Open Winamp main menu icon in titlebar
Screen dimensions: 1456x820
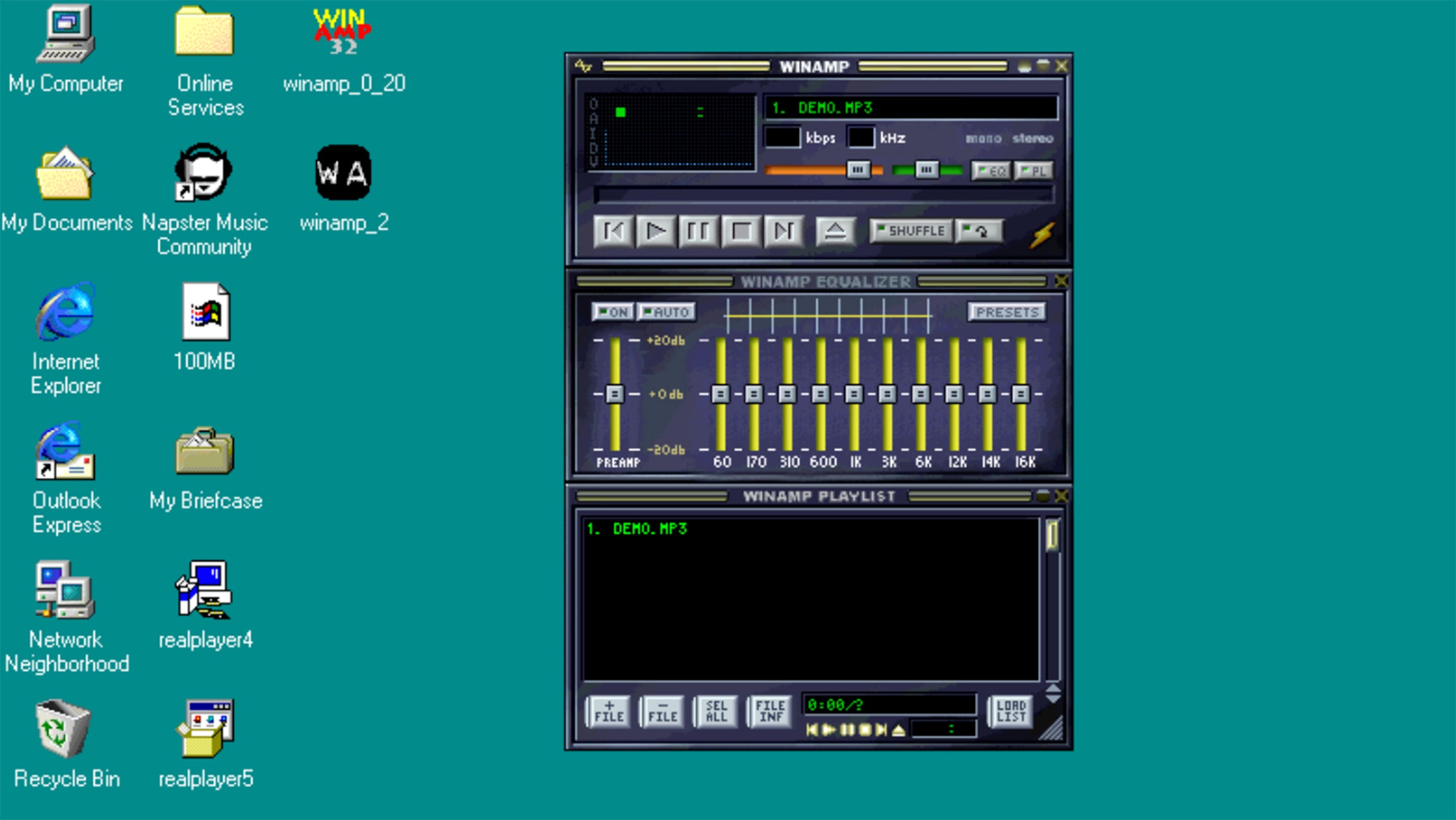(x=583, y=66)
